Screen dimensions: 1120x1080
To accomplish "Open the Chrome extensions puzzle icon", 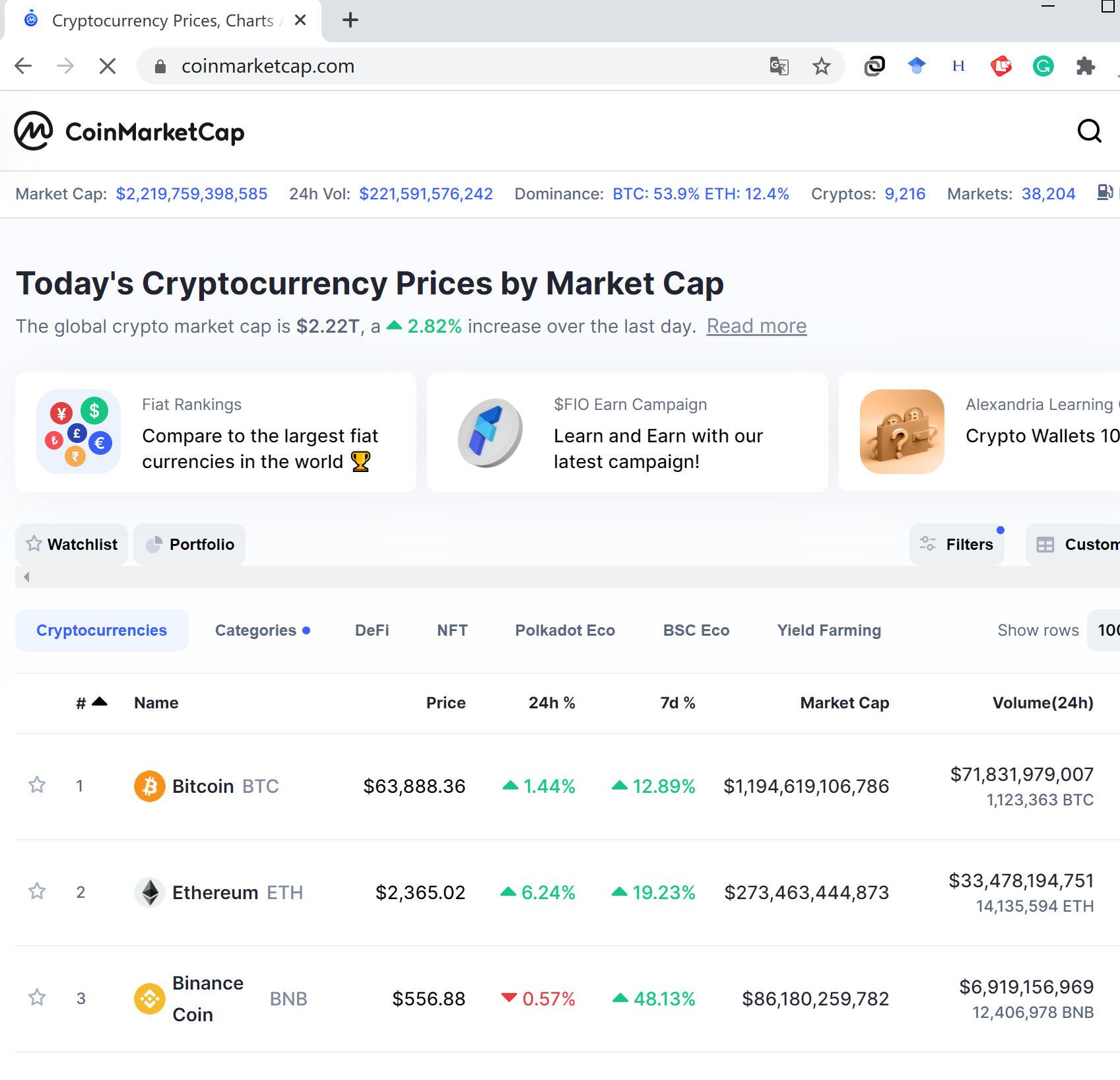I will pyautogui.click(x=1085, y=66).
